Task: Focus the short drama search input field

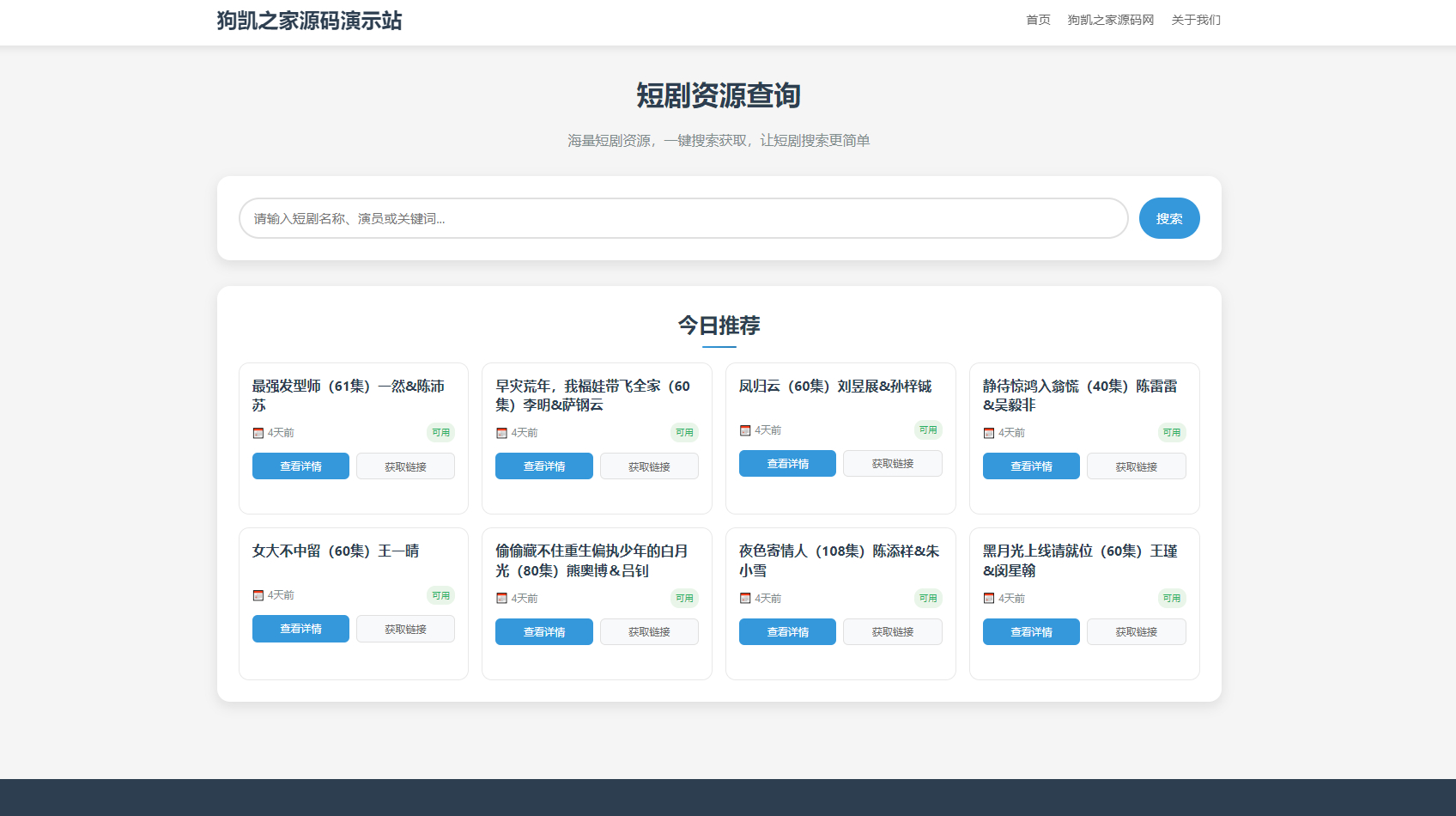Action: (x=682, y=218)
